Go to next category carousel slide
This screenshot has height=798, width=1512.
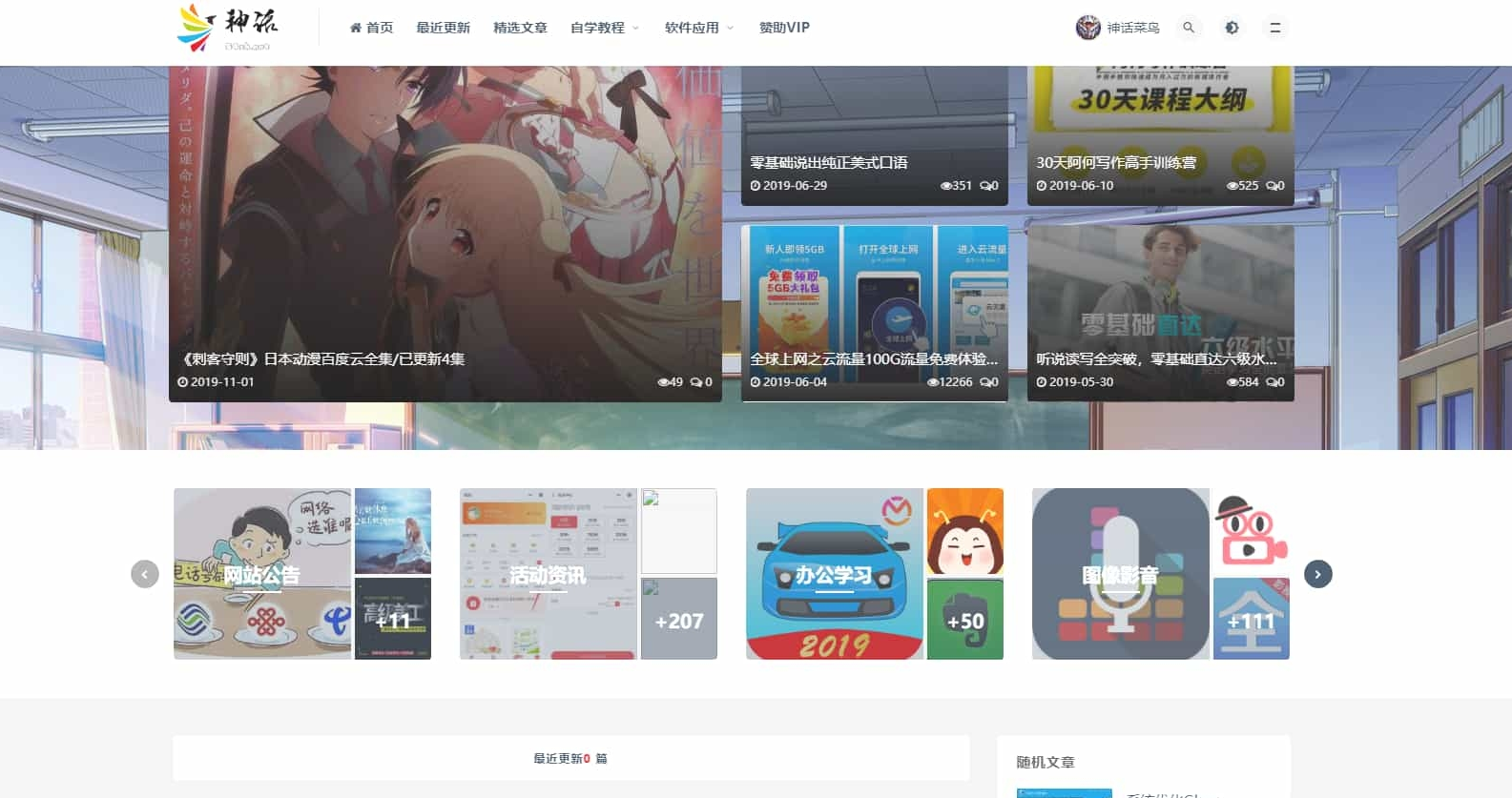tap(1318, 574)
